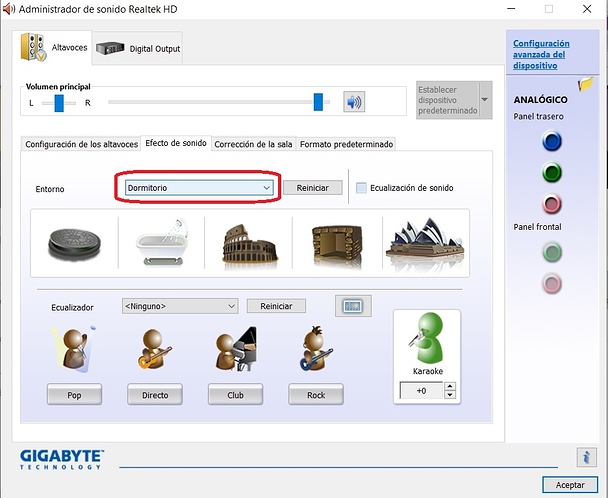Open the Formato predeterminado tab

[346, 144]
